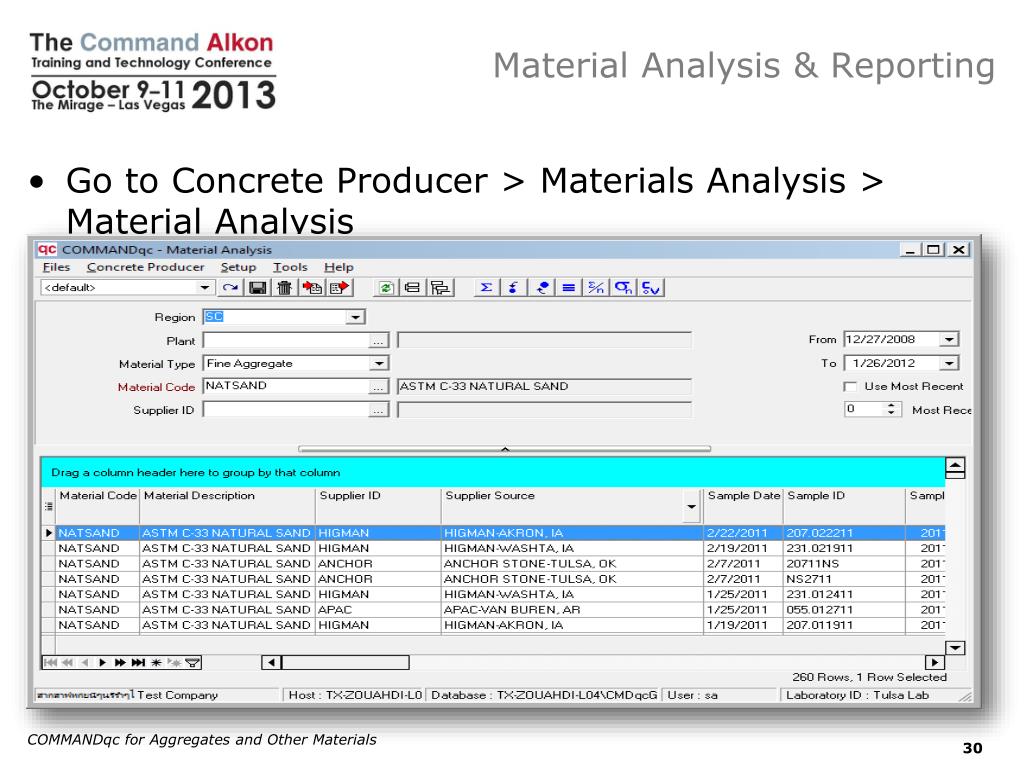Click the column chooser grid icon
The height and width of the screenshot is (768, 1024).
[x=49, y=507]
